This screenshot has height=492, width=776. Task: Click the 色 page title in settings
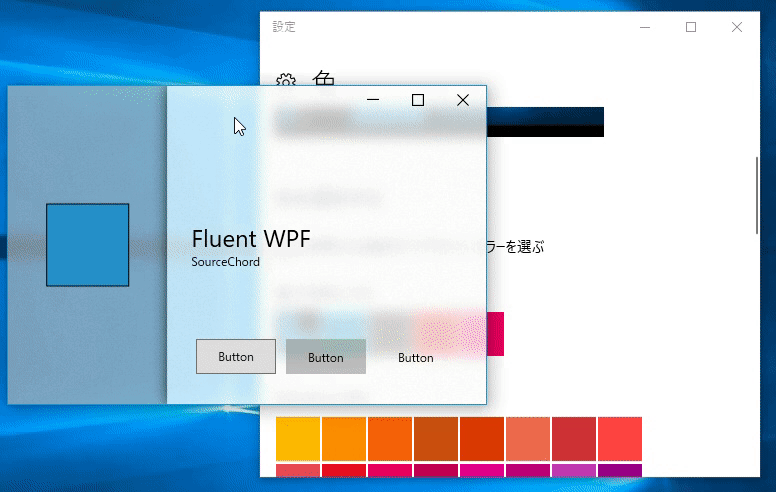point(324,78)
